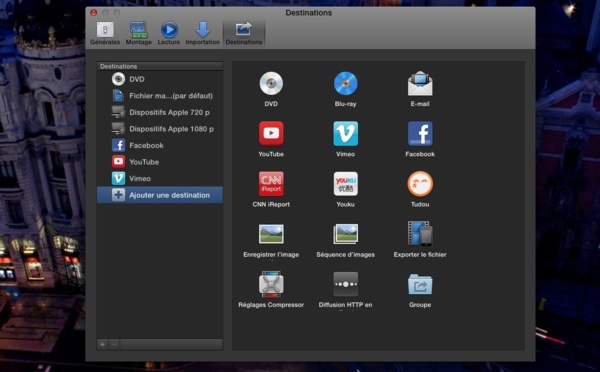Image resolution: width=600 pixels, height=372 pixels.
Task: Switch to Montage preferences
Action: pyautogui.click(x=139, y=34)
